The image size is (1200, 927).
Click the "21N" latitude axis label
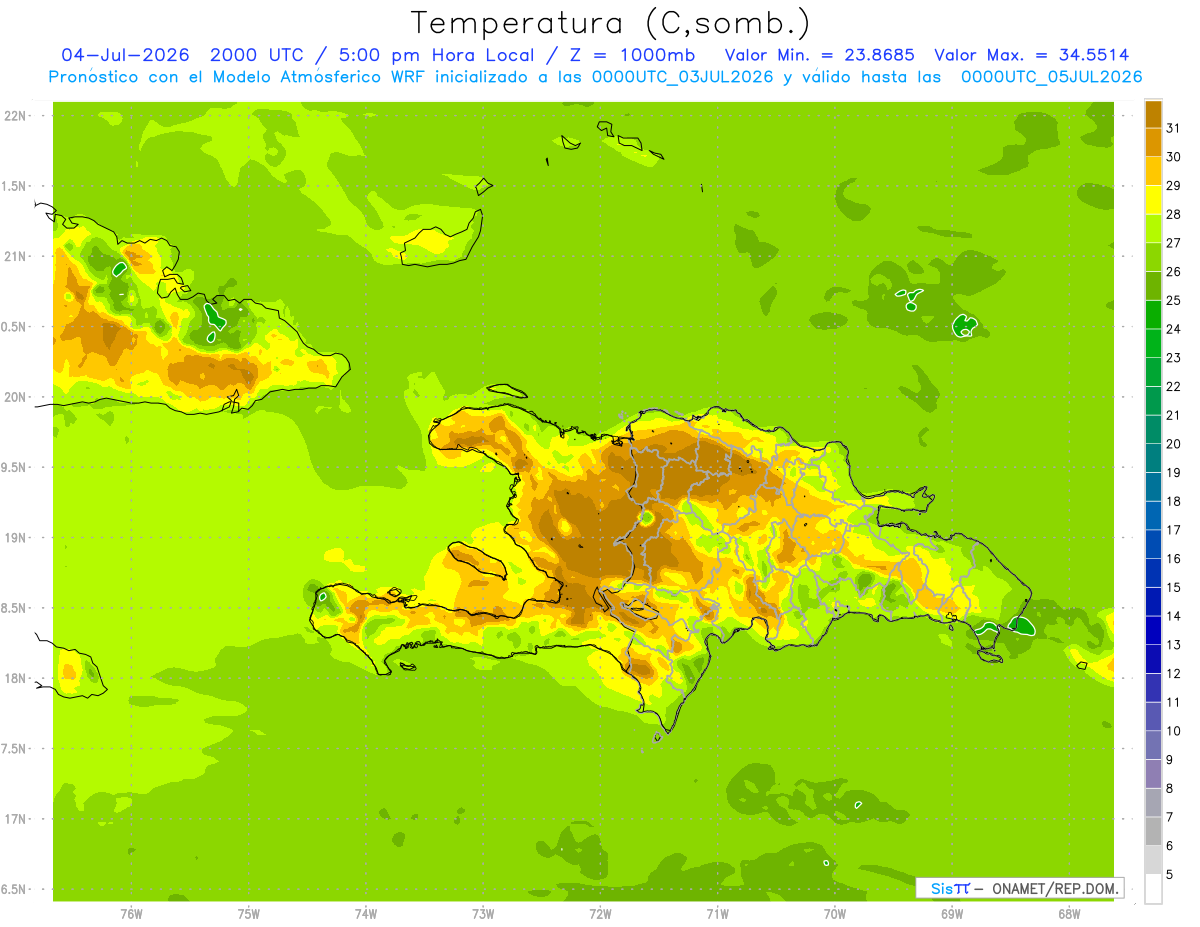(16, 256)
